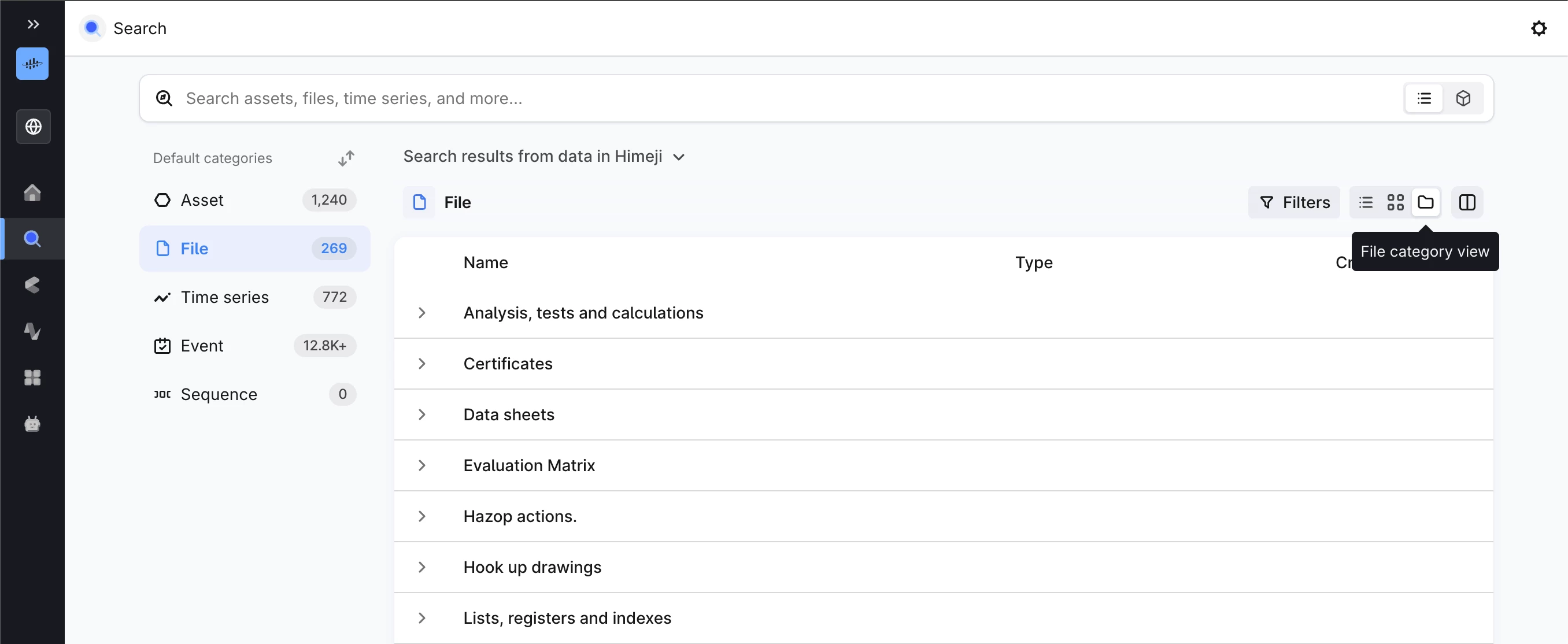Open the Himeji data location dropdown
The height and width of the screenshot is (644, 1568).
pos(679,157)
